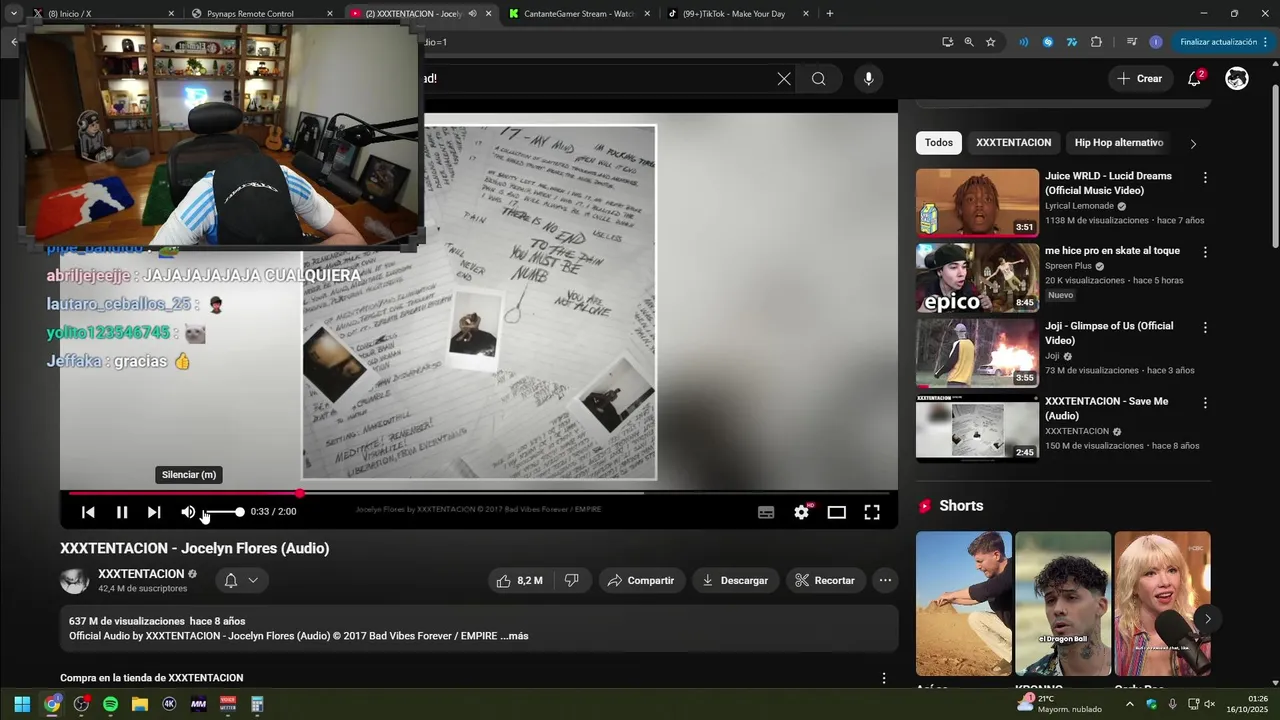Open the tab search dropdown
1280x720 pixels.
pyautogui.click(x=13, y=14)
